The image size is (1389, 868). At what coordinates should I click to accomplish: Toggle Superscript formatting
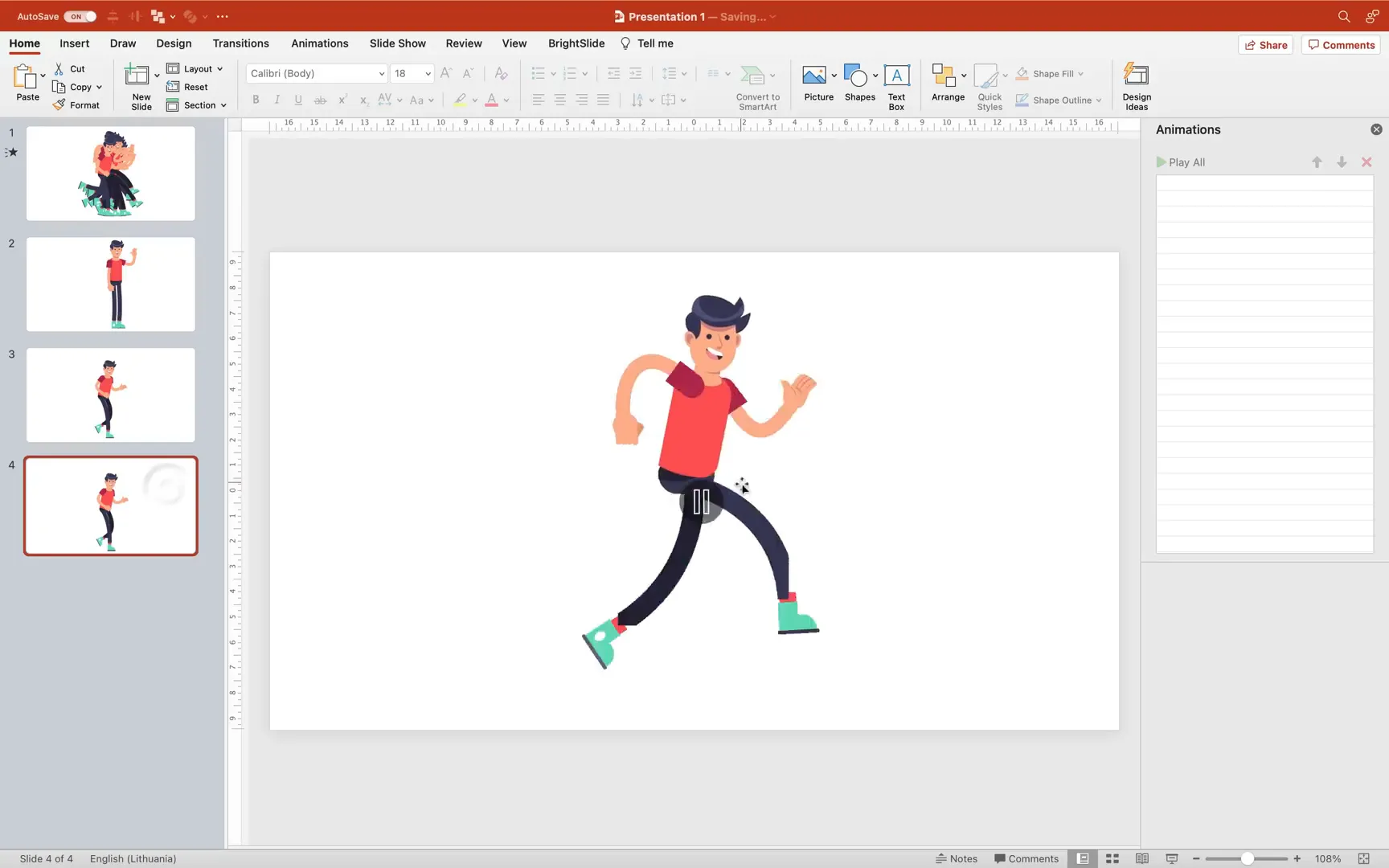pyautogui.click(x=342, y=100)
